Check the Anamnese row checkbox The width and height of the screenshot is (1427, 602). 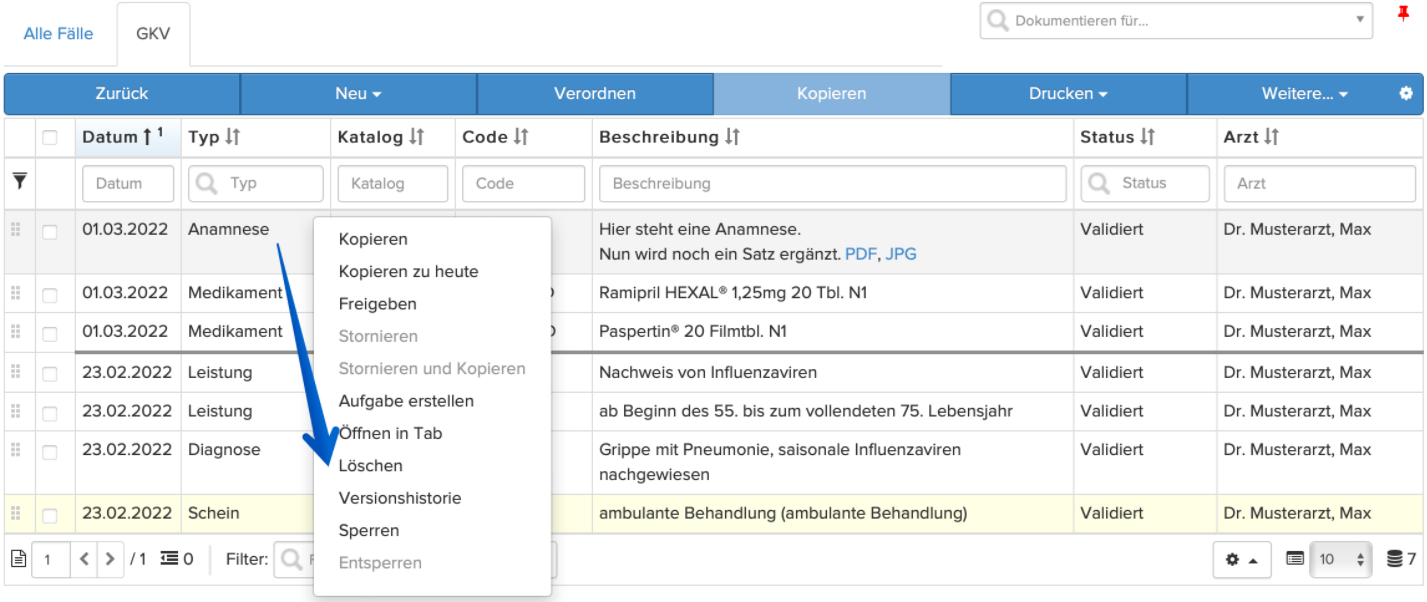pyautogui.click(x=50, y=231)
